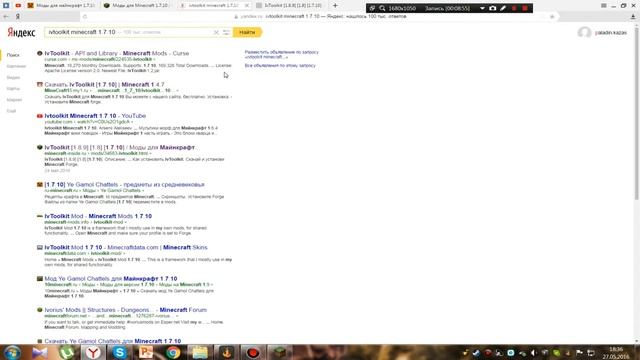Click the paladin.kazak username
640x360 pixels.
click(611, 32)
